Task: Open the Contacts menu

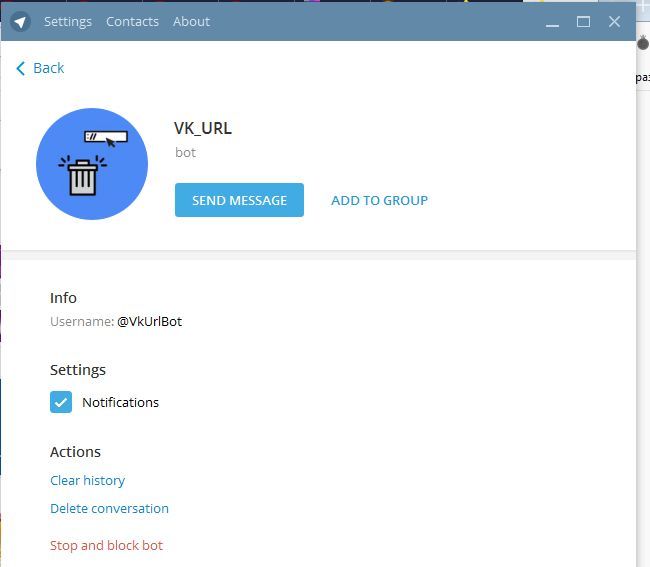Action: (132, 22)
